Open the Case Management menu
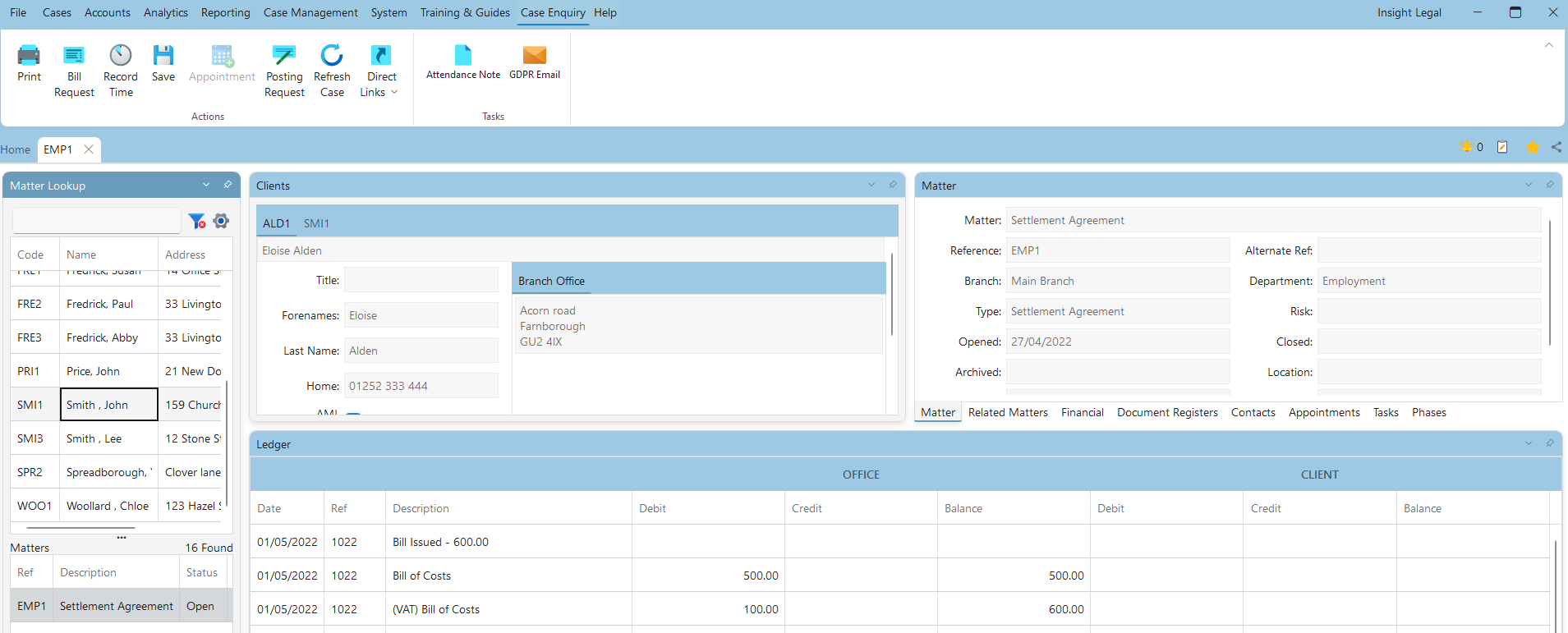 [310, 12]
